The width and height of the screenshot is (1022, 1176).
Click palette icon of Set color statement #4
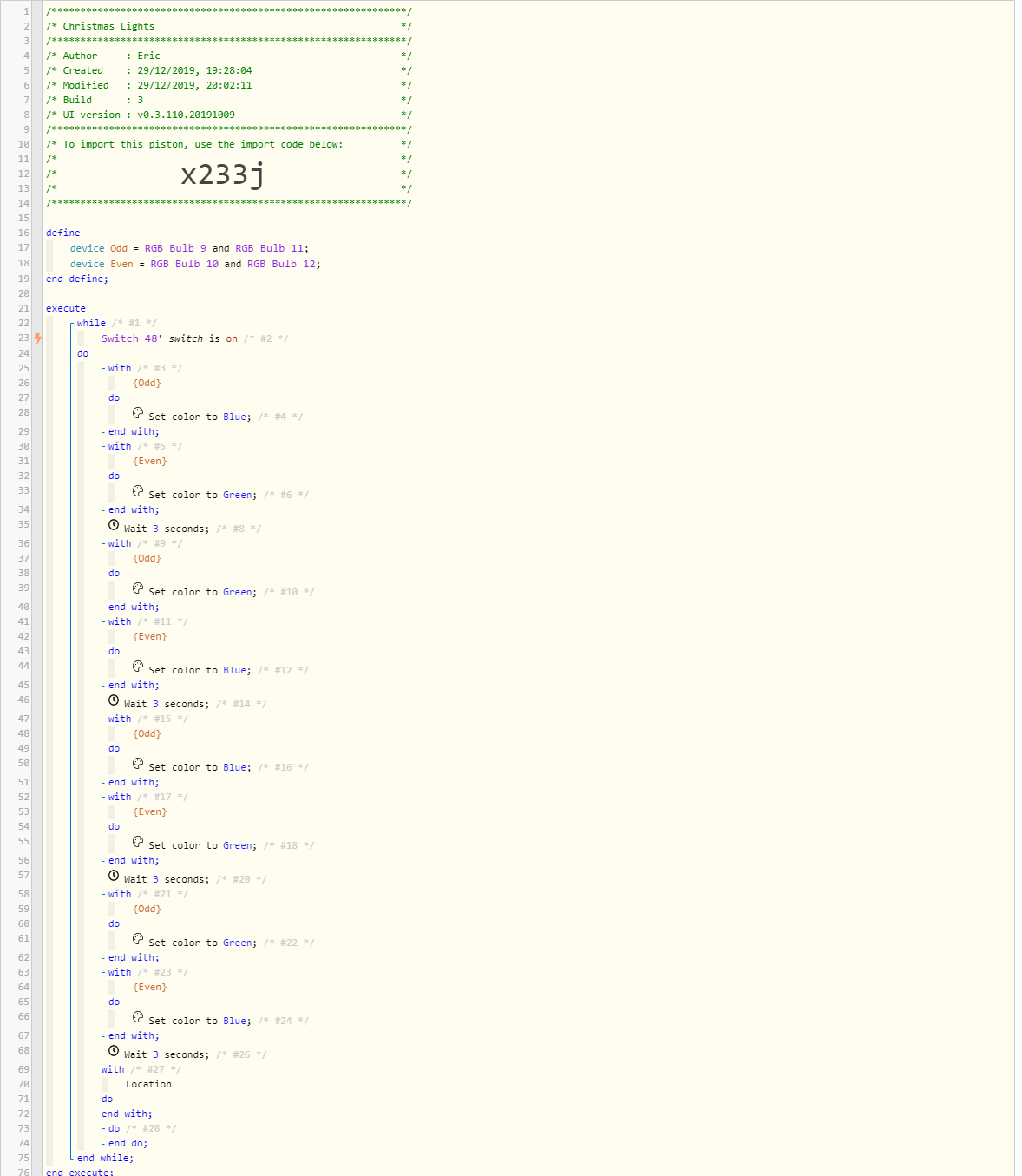(x=138, y=413)
